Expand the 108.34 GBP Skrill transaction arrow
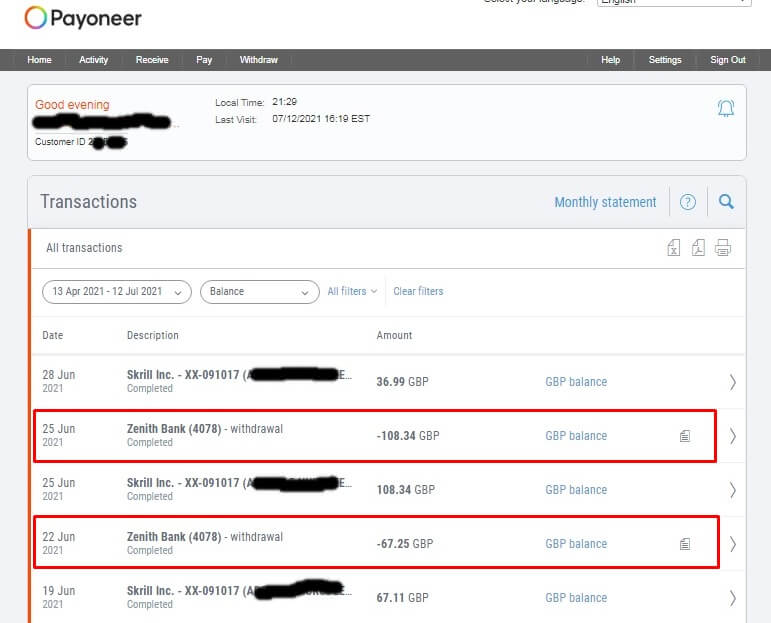The height and width of the screenshot is (623, 771). (x=733, y=490)
